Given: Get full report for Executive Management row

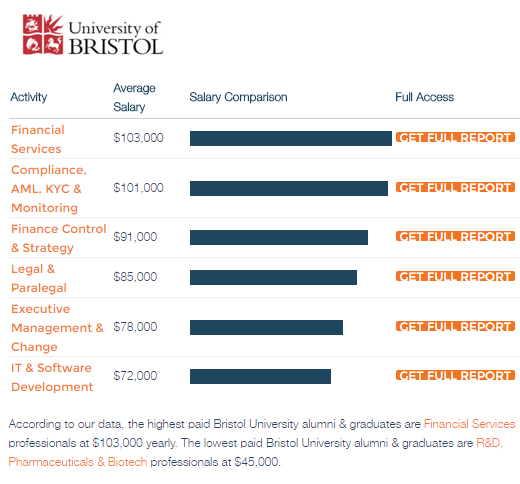Looking at the screenshot, I should coord(455,326).
